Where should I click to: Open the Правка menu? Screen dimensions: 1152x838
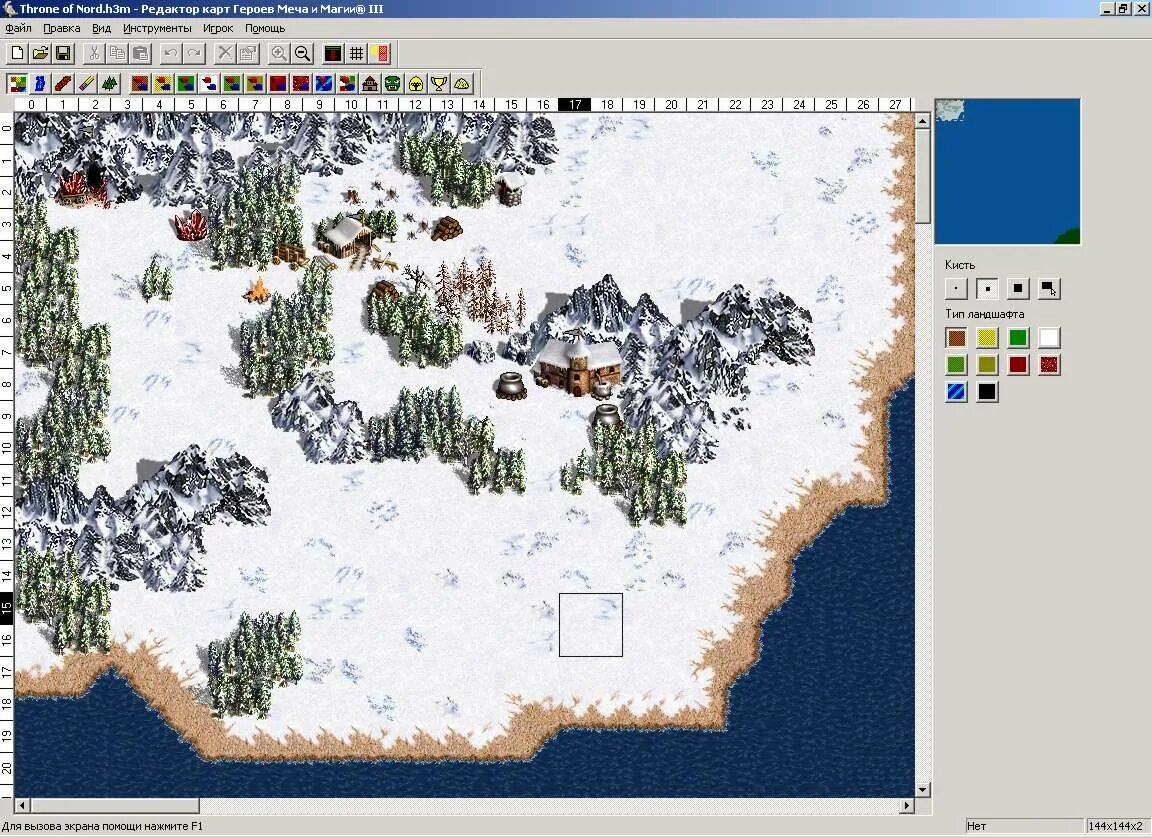click(62, 28)
